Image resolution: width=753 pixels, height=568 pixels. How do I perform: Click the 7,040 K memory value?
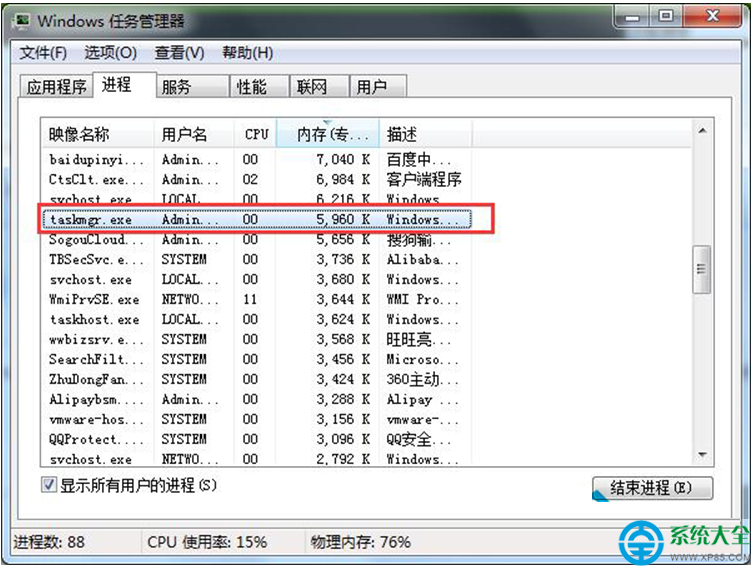pyautogui.click(x=342, y=159)
